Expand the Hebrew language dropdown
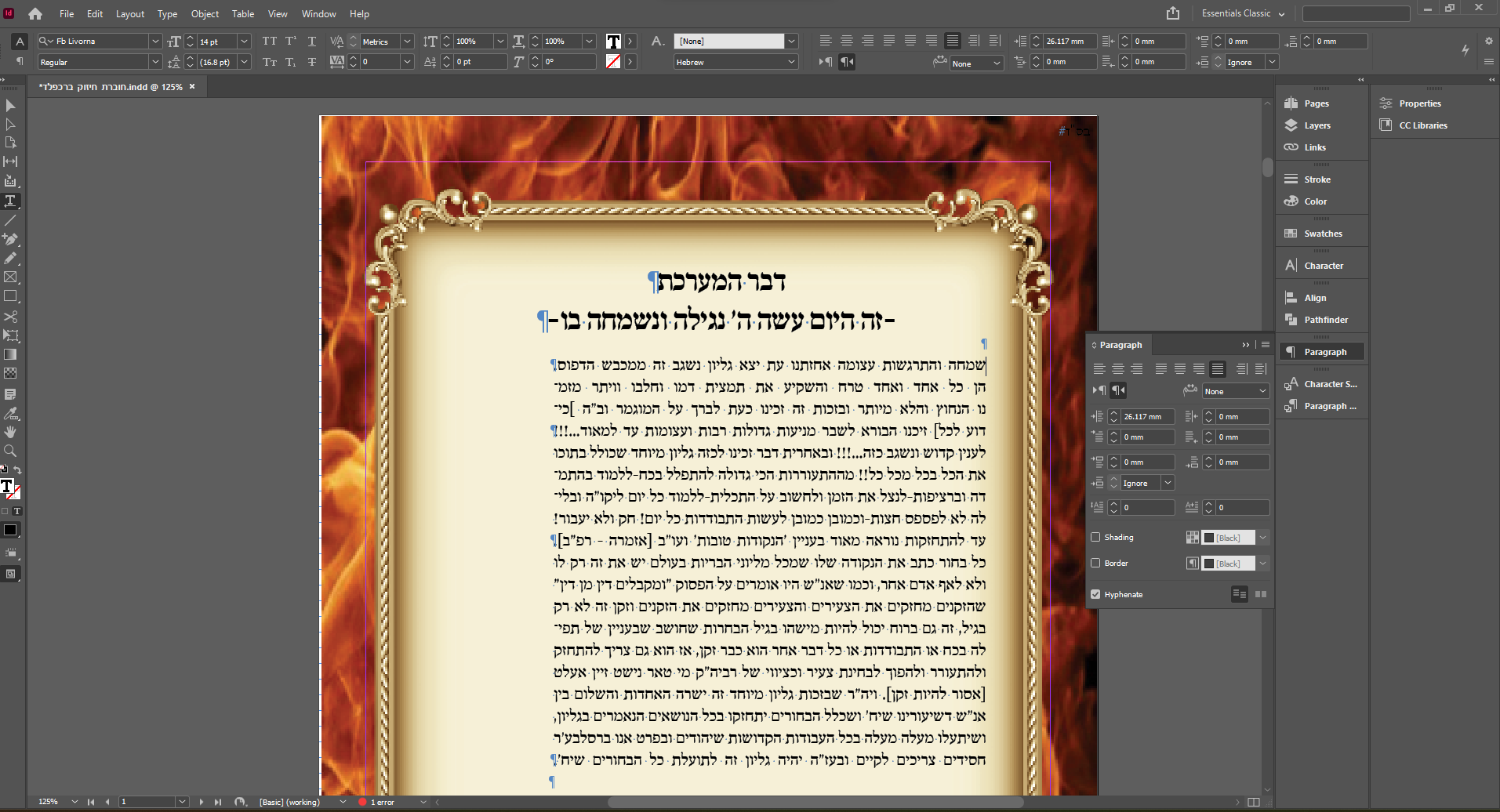Screen dimensions: 1500x812 (x=791, y=63)
